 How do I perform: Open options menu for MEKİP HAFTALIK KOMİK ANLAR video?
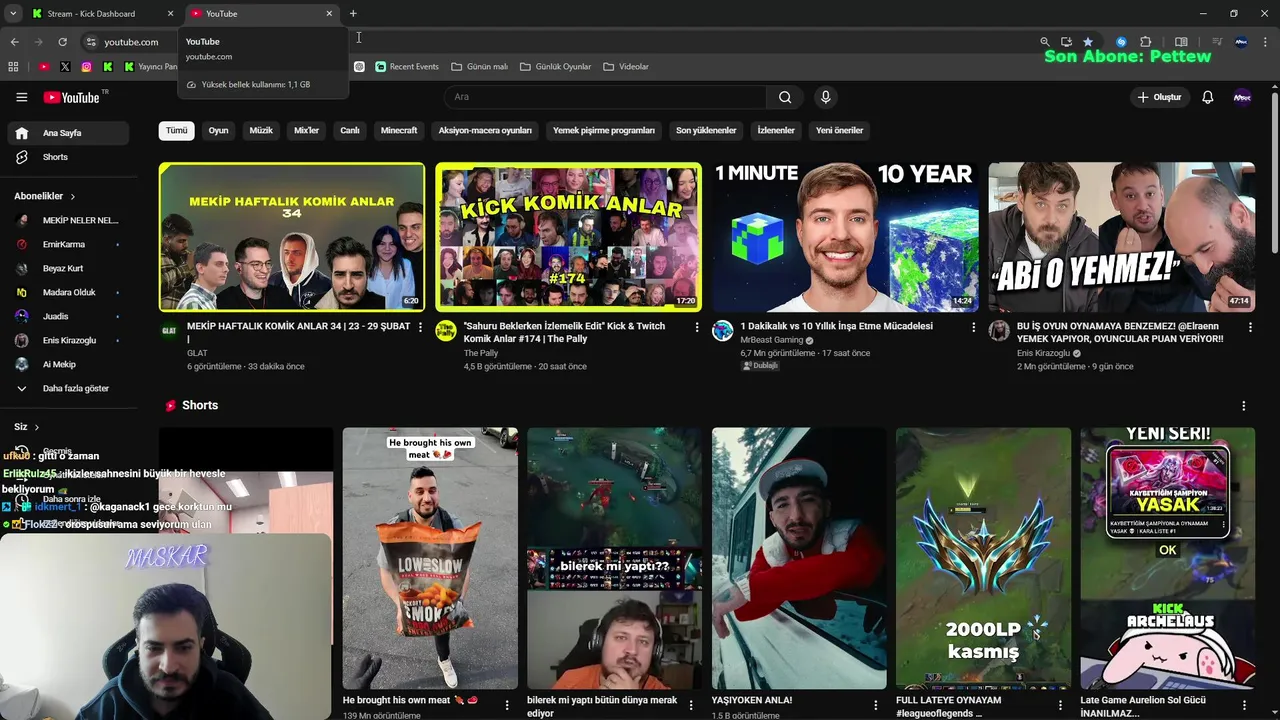[420, 327]
